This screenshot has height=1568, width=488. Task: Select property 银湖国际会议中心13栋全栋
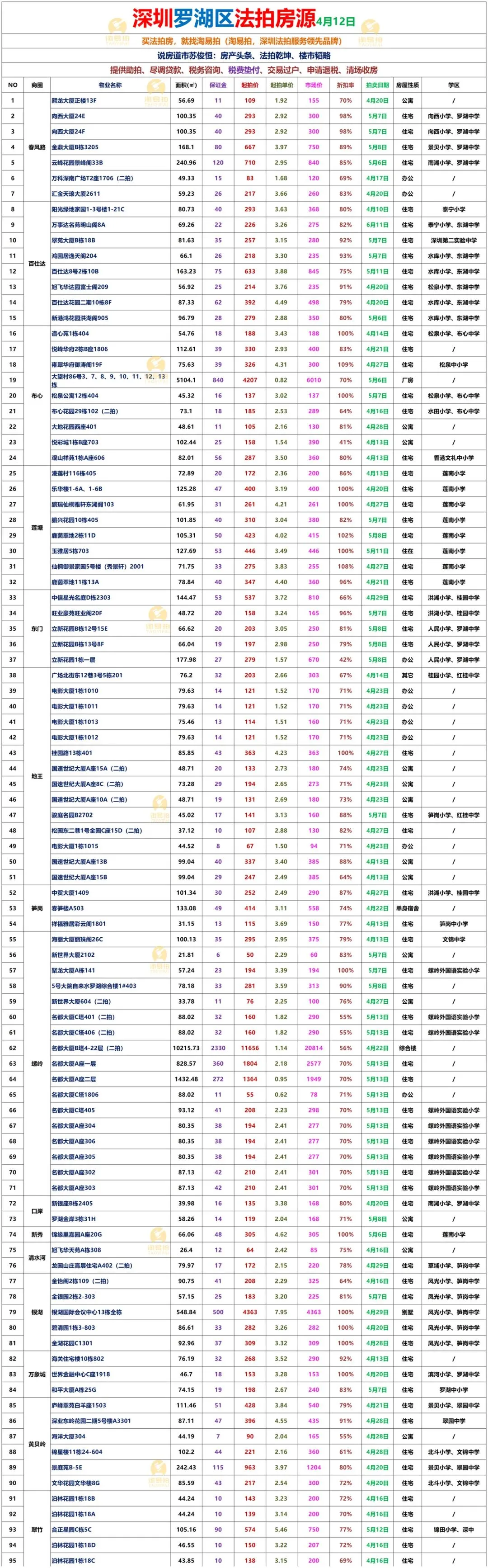click(86, 1313)
